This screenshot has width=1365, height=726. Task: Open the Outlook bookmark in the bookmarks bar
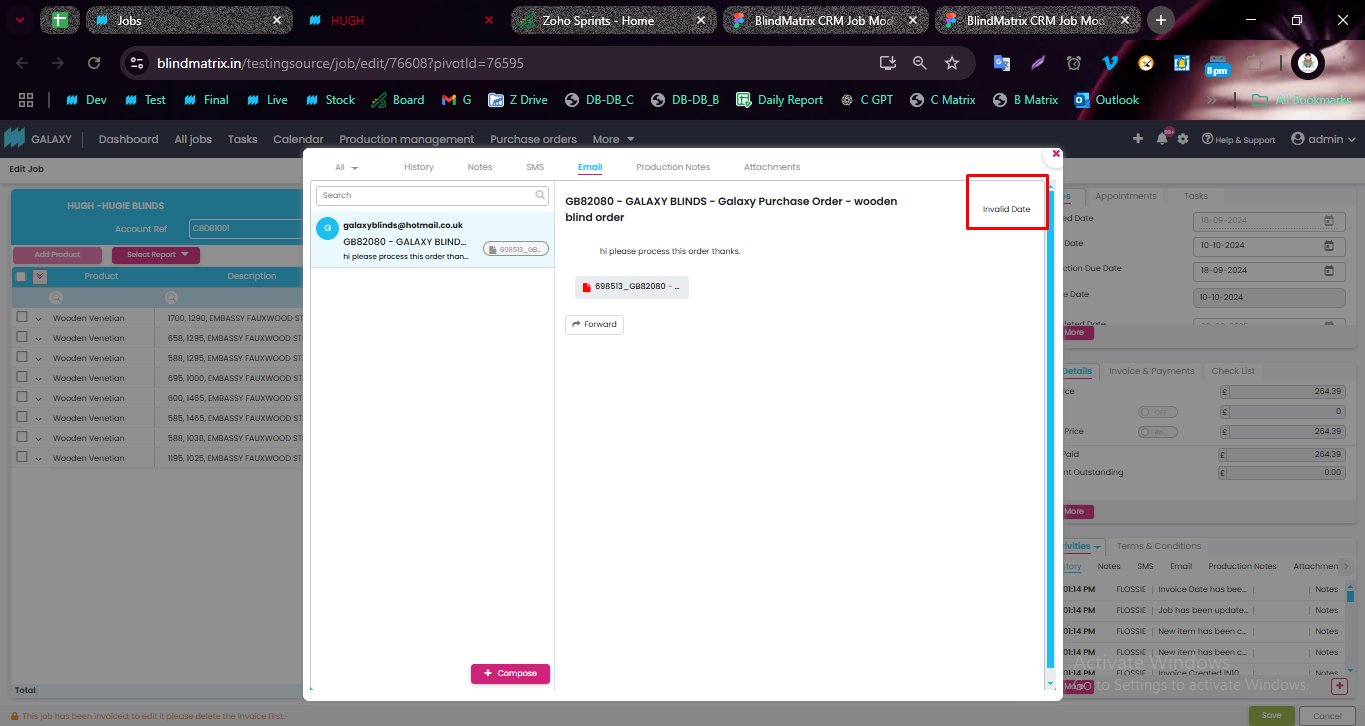coord(1106,100)
